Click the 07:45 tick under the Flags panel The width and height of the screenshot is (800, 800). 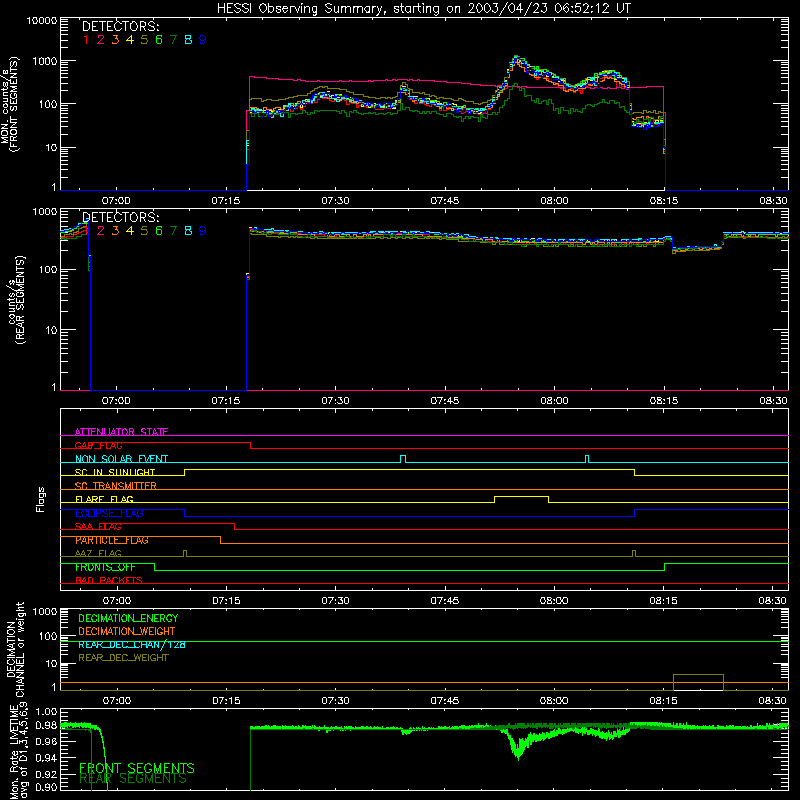[444, 601]
